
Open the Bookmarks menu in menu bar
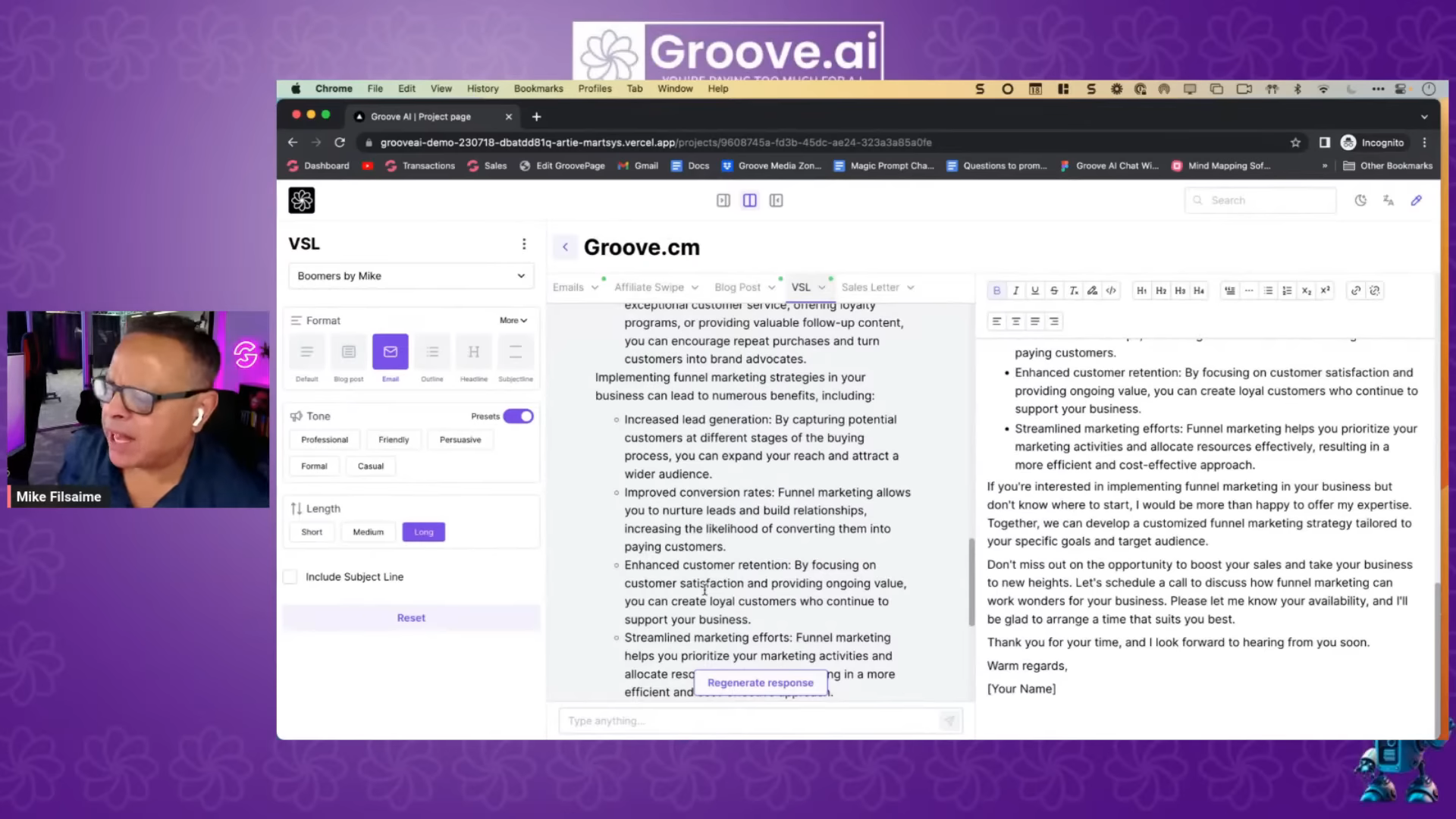pyautogui.click(x=538, y=89)
